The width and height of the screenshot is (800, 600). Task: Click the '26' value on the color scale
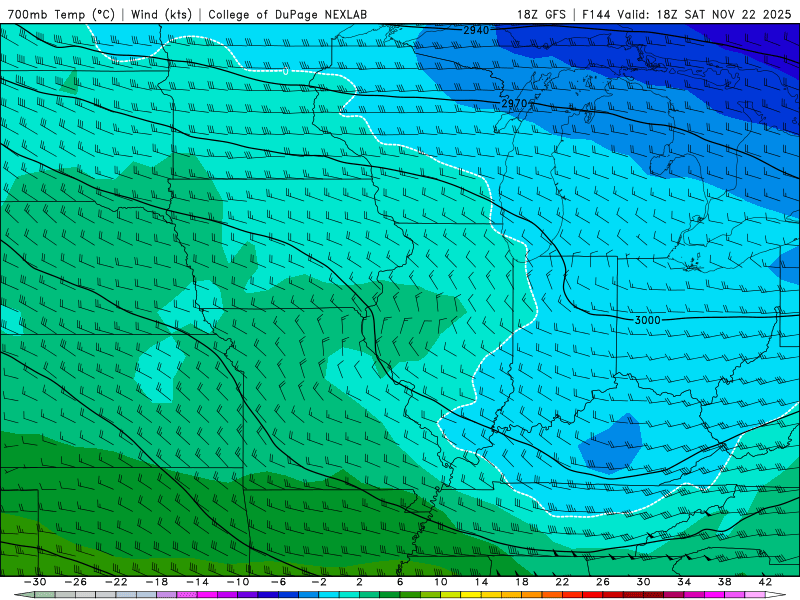pyautogui.click(x=603, y=582)
